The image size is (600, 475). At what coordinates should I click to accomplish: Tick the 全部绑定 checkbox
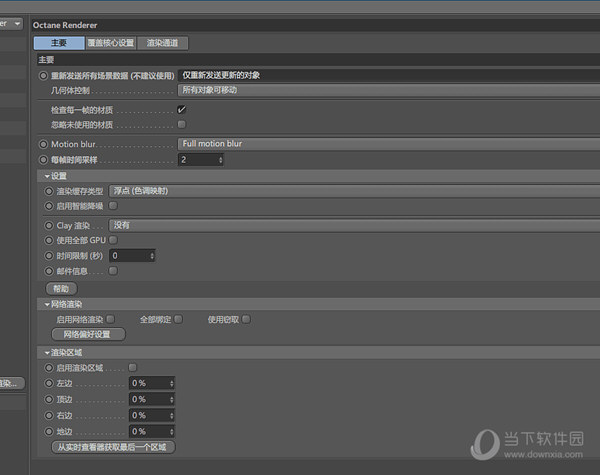(179, 319)
